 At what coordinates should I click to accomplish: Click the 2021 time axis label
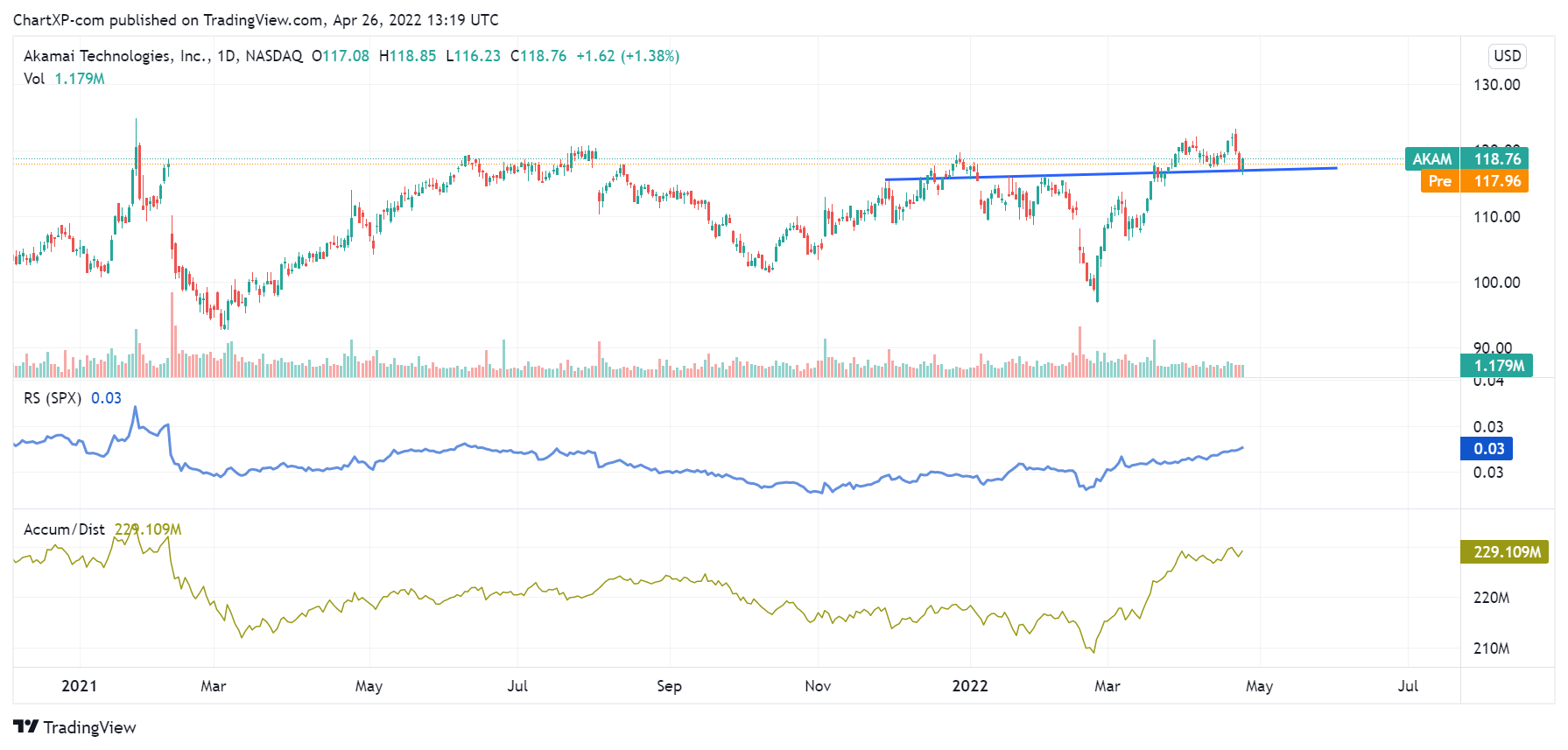[x=79, y=686]
